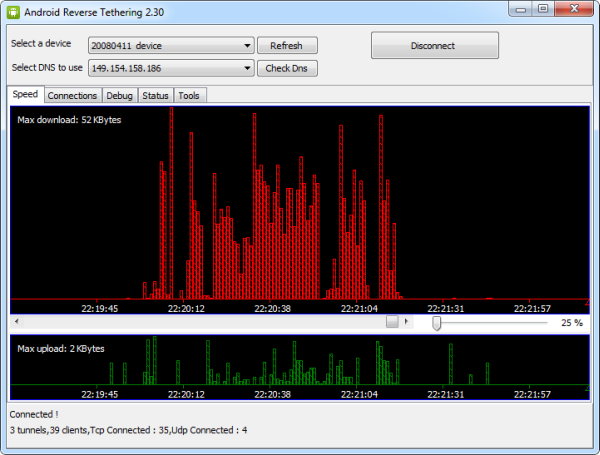Click the Select a device label
This screenshot has height=455, width=600.
click(x=41, y=44)
